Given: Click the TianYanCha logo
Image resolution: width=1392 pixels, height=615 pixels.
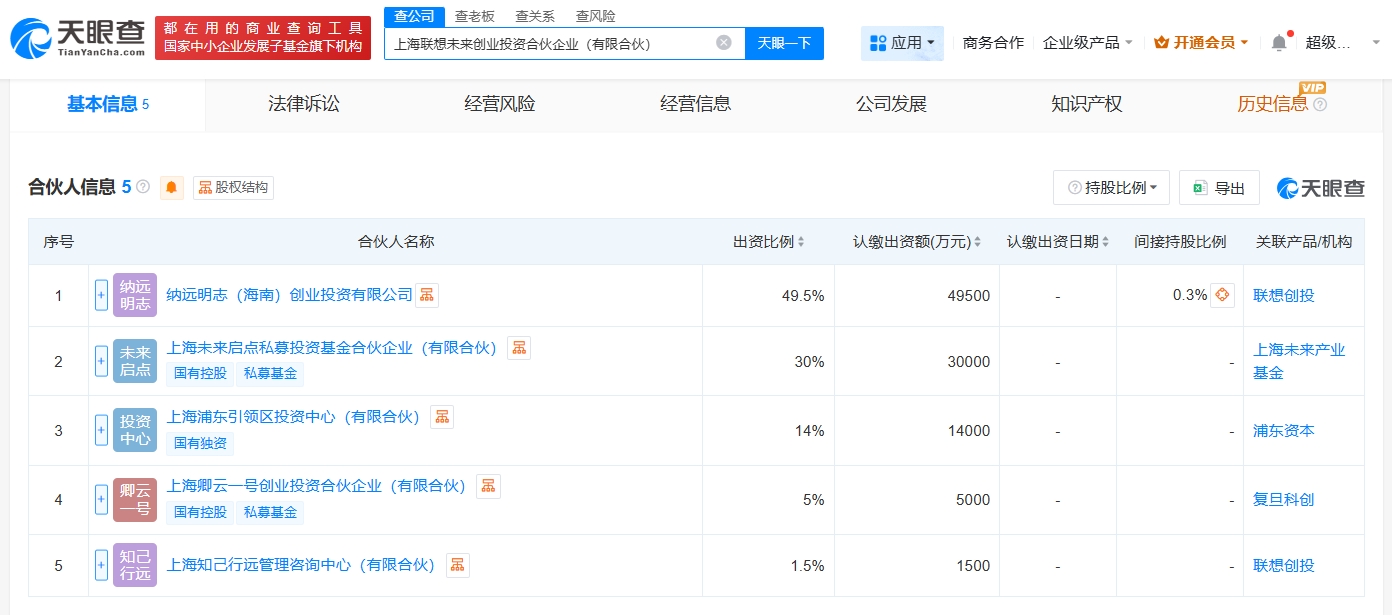Looking at the screenshot, I should (x=78, y=38).
